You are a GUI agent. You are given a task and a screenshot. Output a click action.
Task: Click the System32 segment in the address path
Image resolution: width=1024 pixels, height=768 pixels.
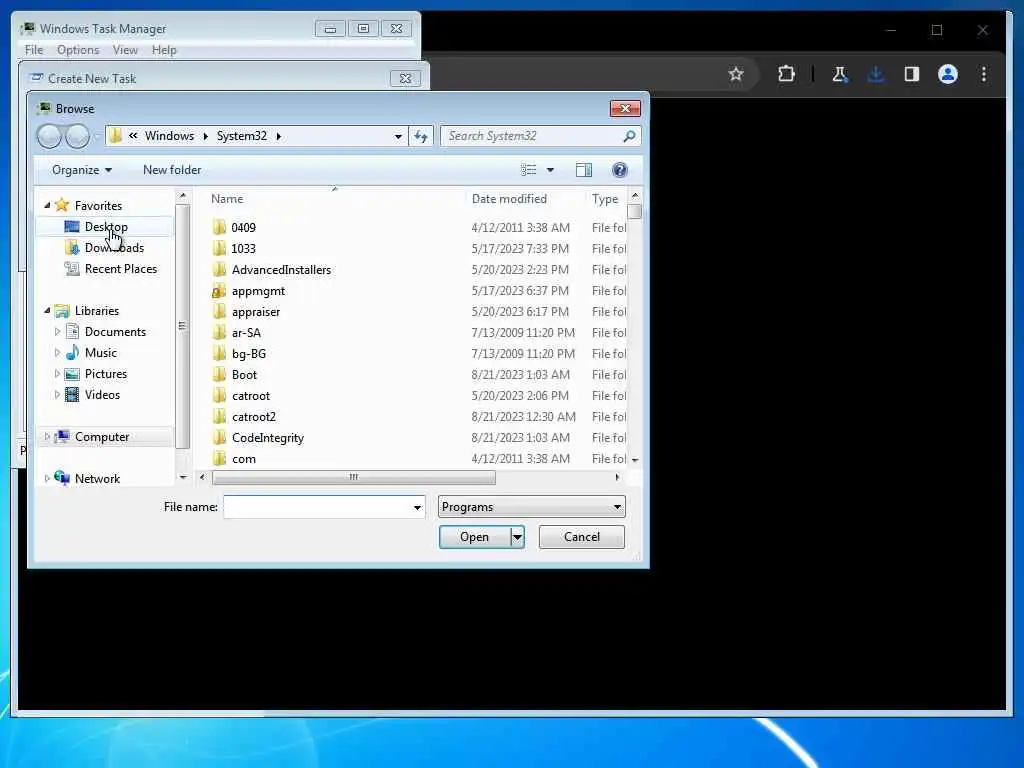pyautogui.click(x=242, y=136)
